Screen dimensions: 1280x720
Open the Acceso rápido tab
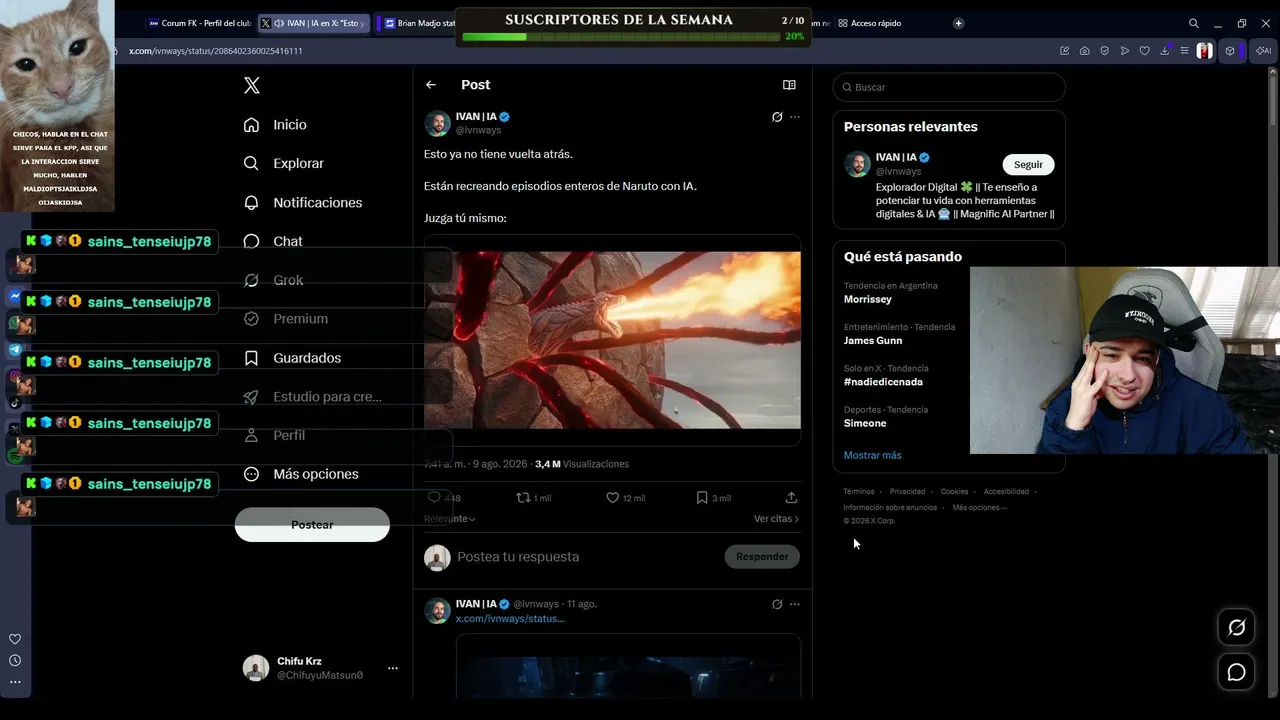(870, 23)
